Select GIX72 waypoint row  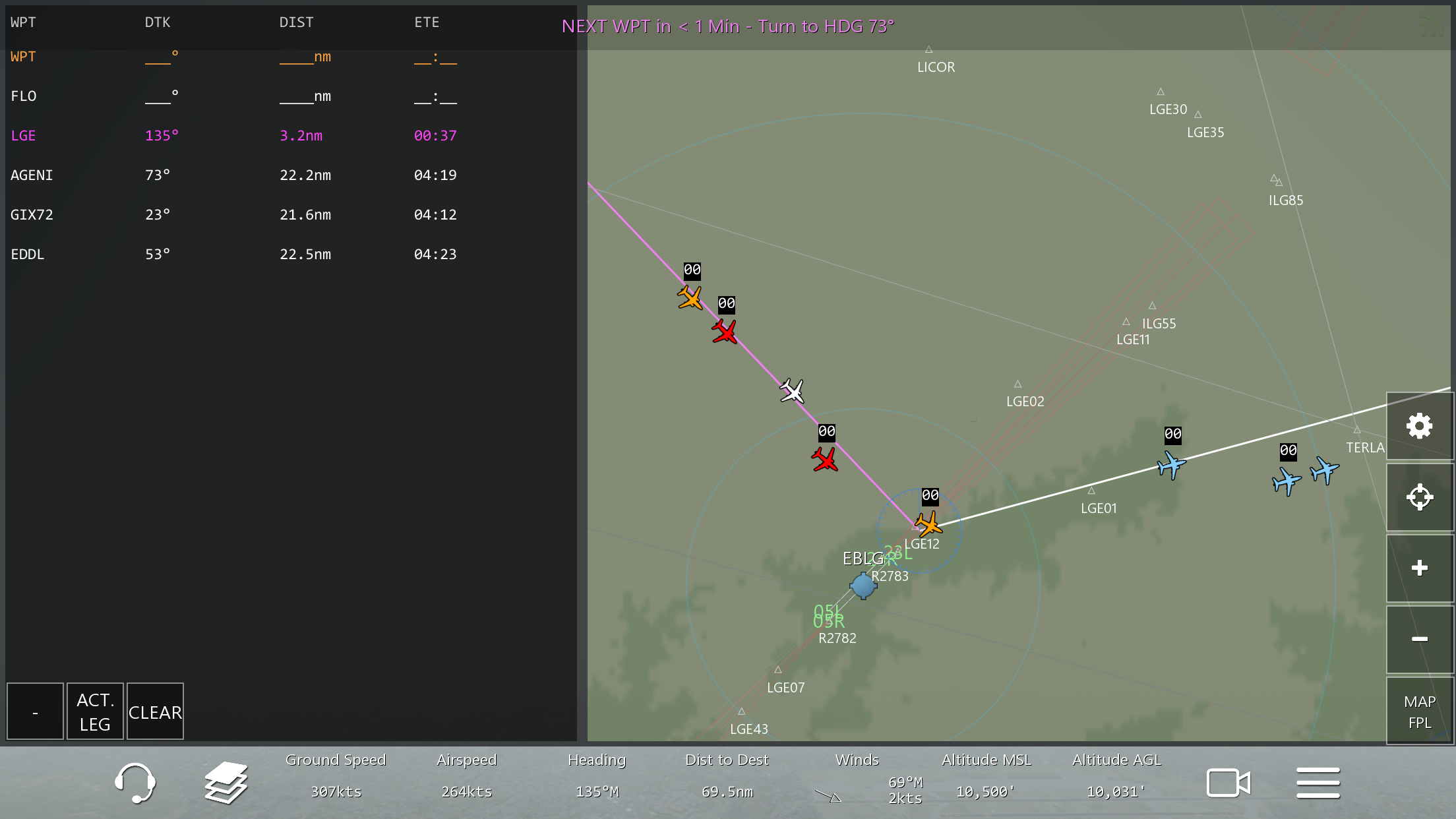point(32,215)
